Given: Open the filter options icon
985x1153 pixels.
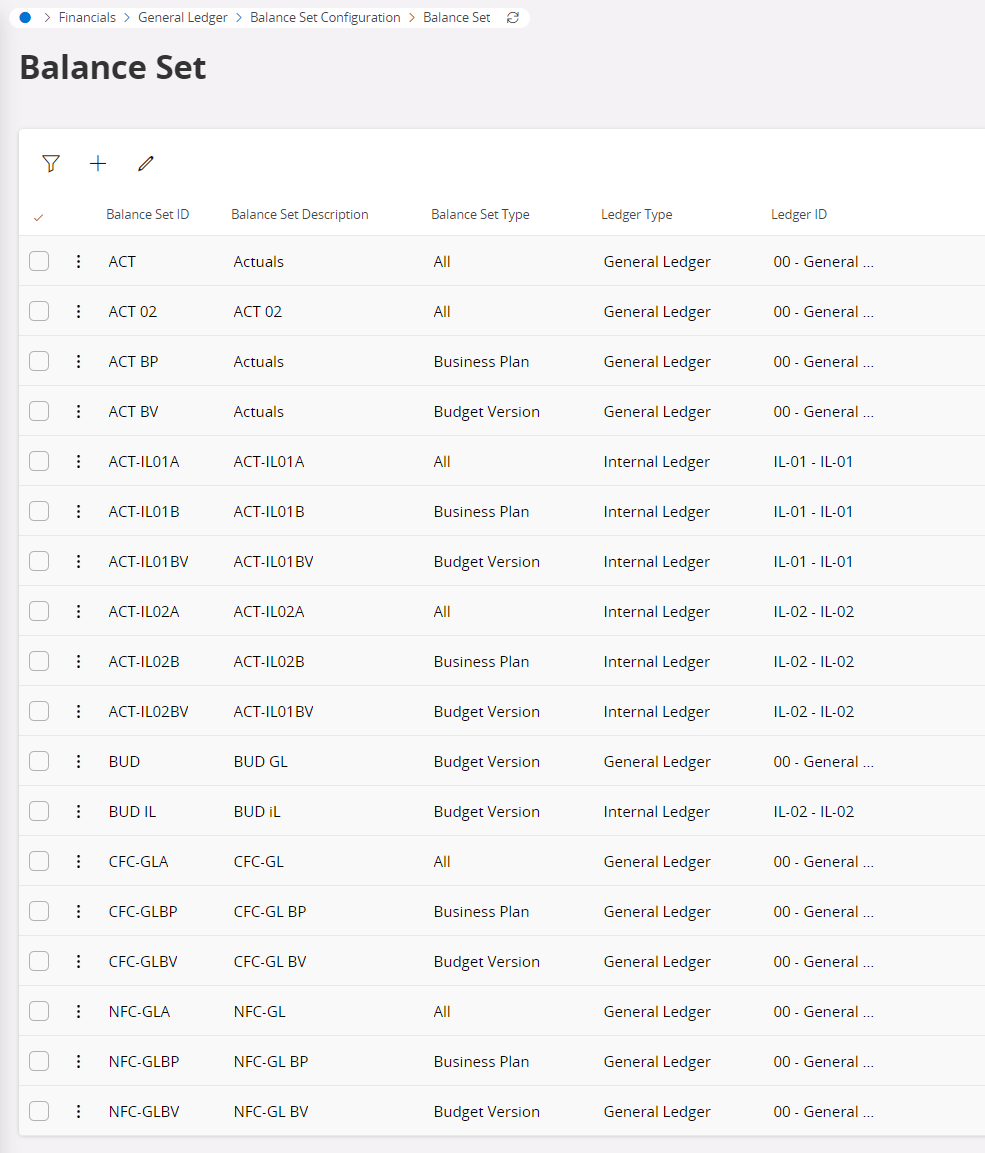Looking at the screenshot, I should tap(50, 163).
